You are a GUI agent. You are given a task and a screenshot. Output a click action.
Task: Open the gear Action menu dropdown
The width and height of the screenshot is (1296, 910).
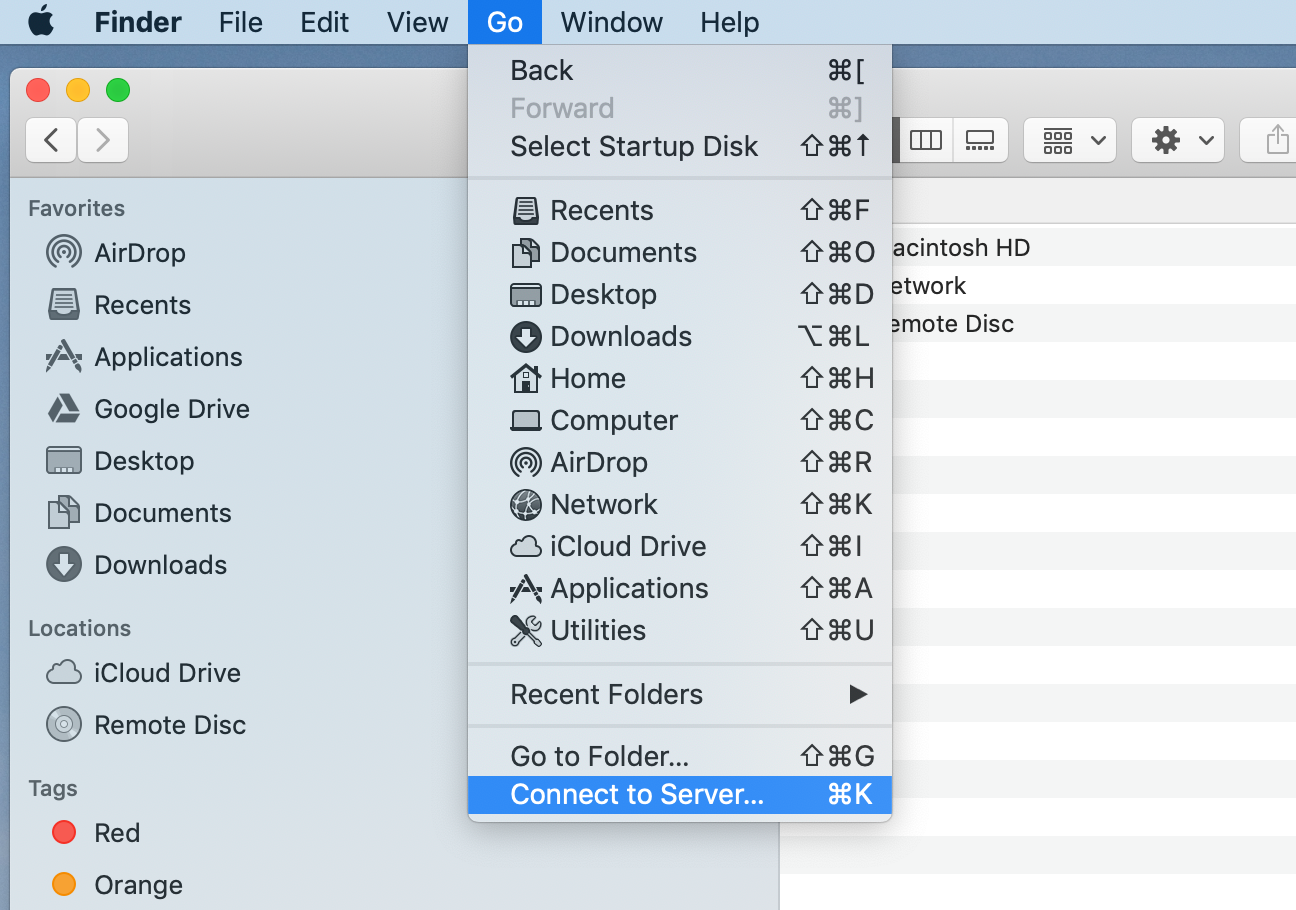coord(1178,140)
